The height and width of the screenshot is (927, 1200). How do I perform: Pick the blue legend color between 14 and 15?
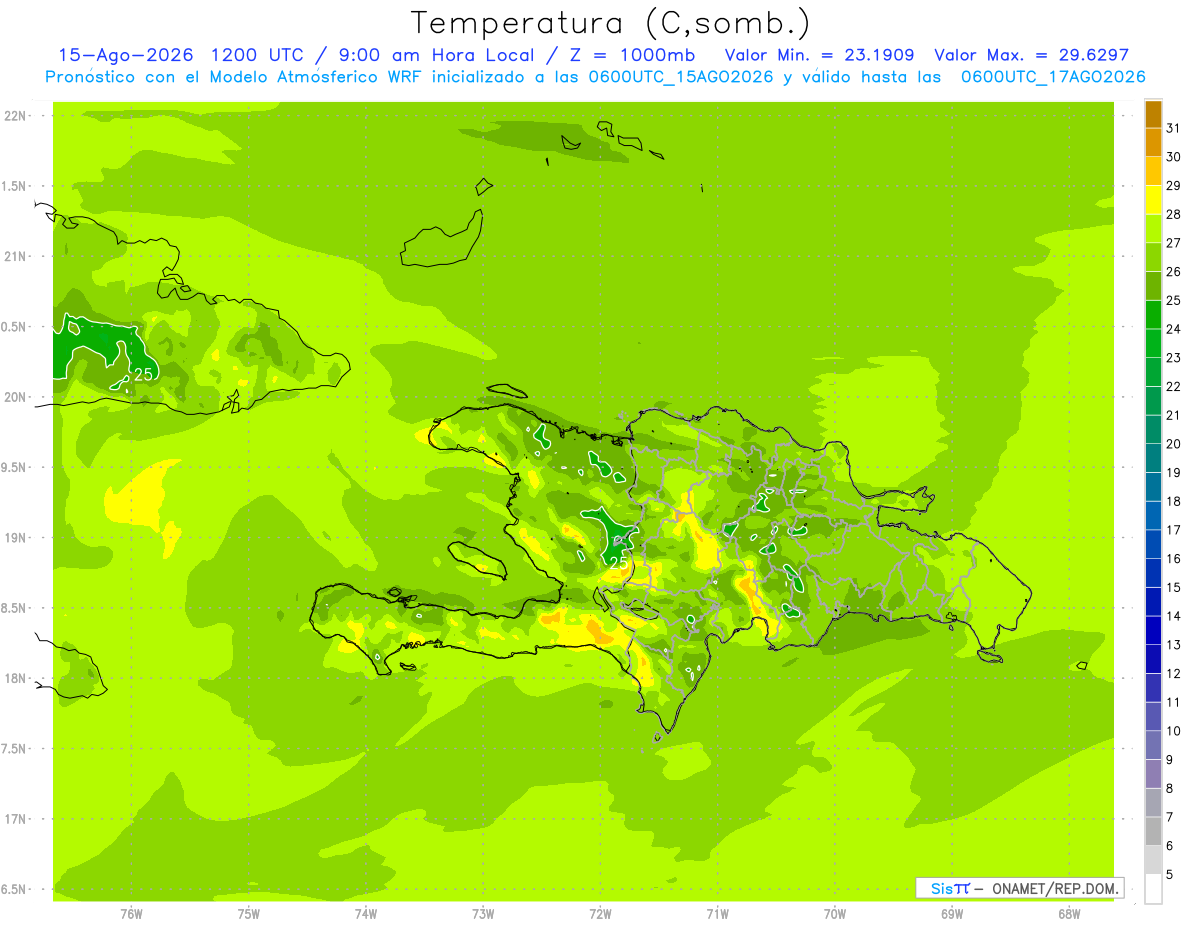coord(1153,602)
